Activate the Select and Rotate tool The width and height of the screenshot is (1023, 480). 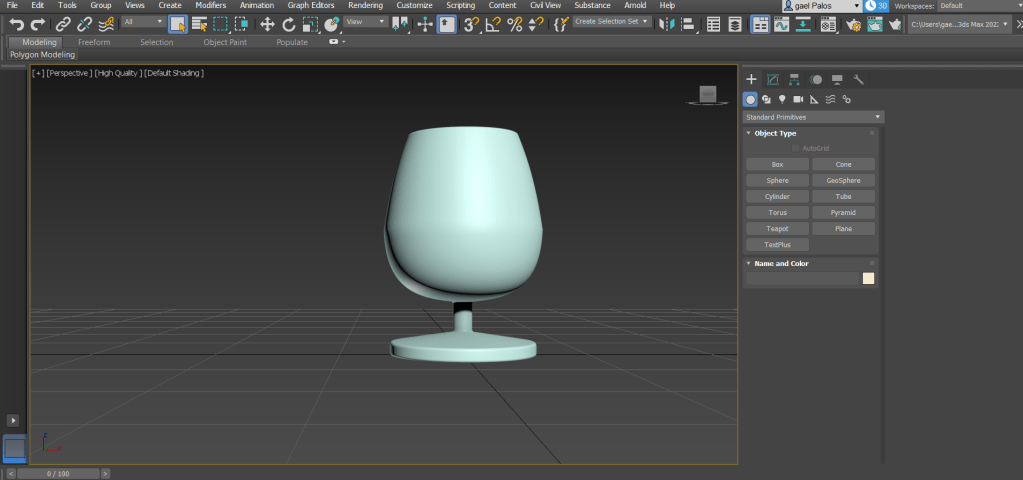click(288, 23)
